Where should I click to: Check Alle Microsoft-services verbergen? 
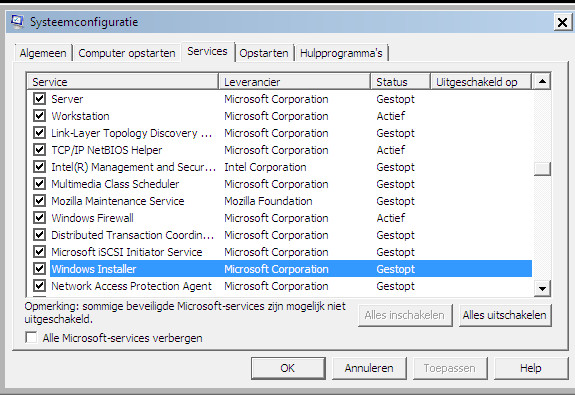click(31, 337)
